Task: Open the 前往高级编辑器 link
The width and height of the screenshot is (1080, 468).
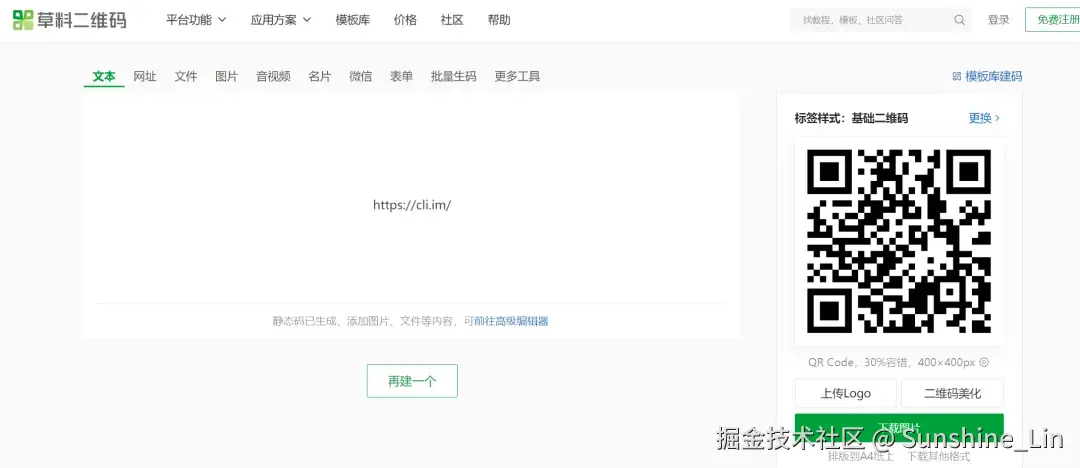Action: coord(511,321)
